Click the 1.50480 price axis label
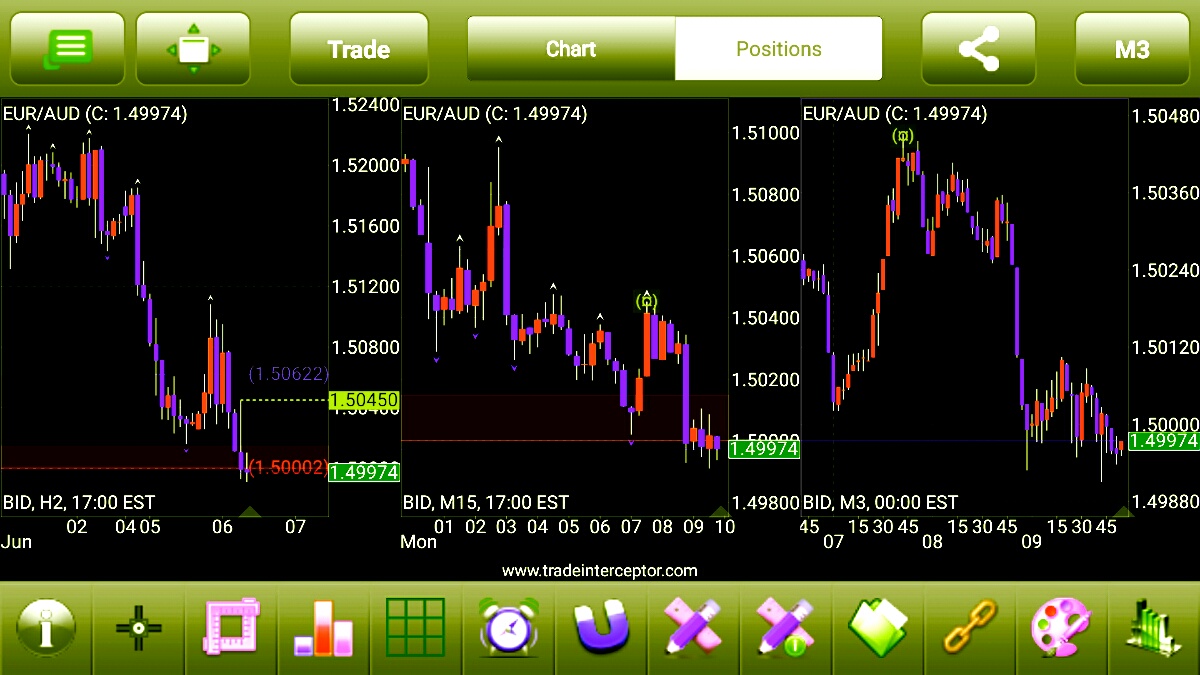The image size is (1200, 675). (1165, 116)
